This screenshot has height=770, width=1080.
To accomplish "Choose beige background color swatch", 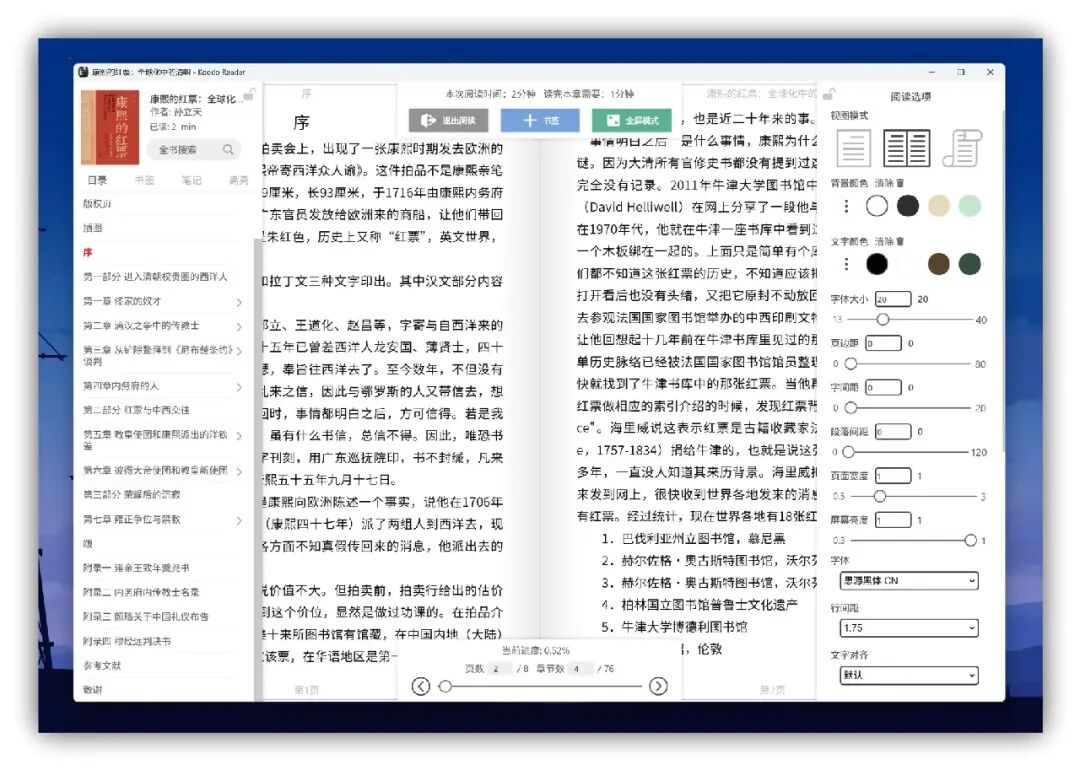I will tap(939, 206).
